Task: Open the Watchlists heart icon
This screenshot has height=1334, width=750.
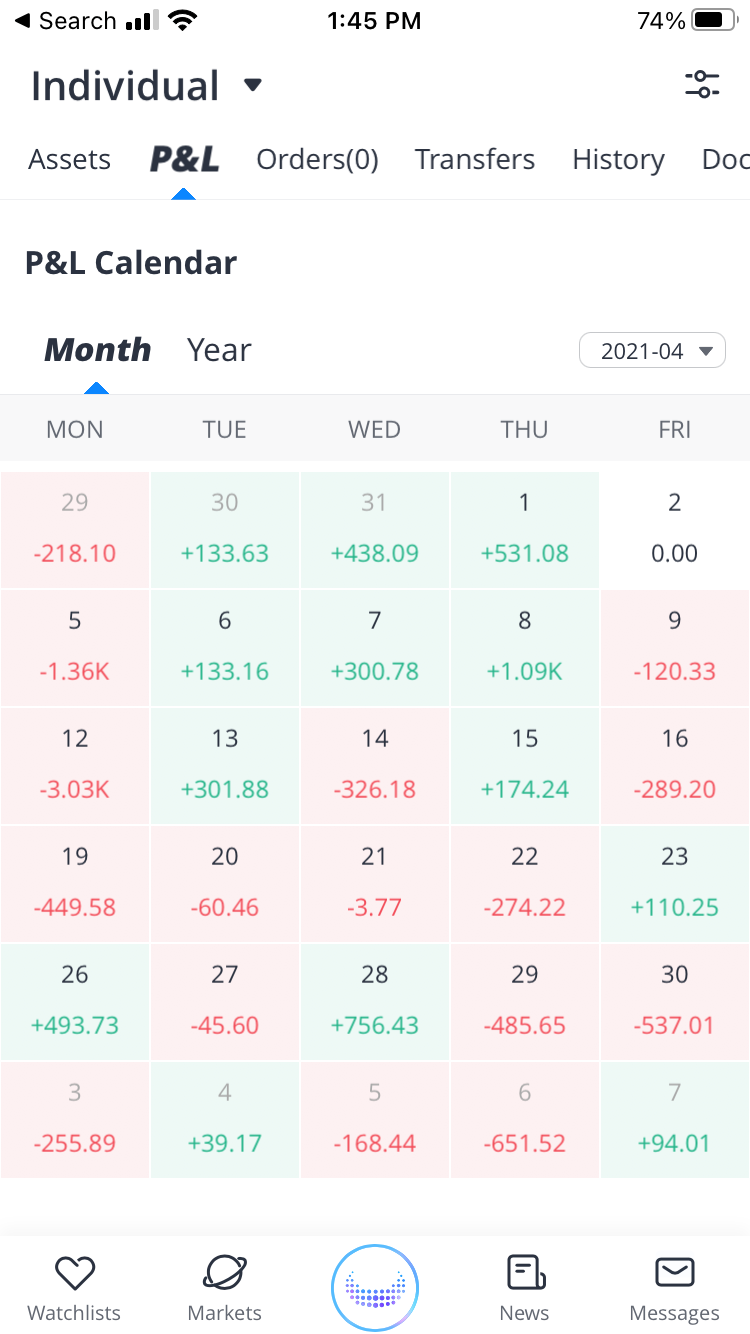Action: tap(74, 1273)
